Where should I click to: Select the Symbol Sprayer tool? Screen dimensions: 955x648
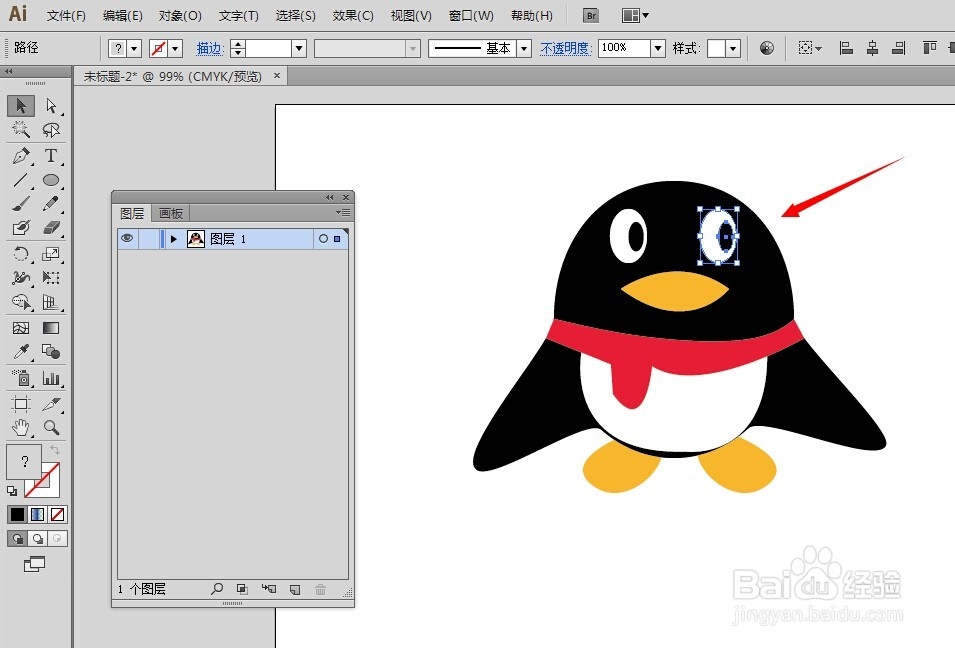(21, 378)
